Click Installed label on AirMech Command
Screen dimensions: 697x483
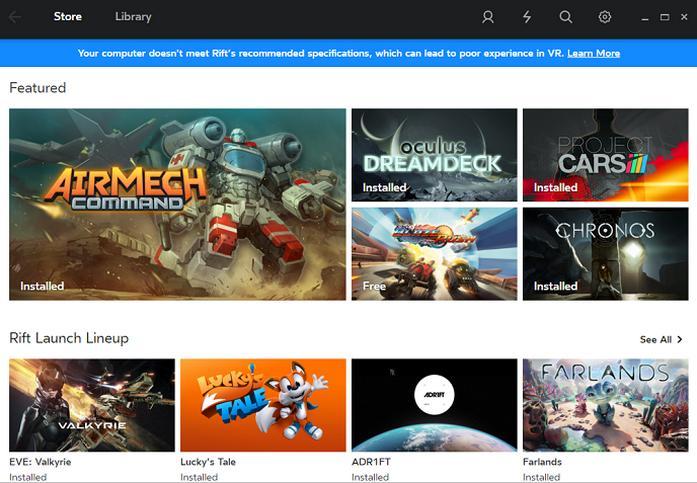coord(42,286)
